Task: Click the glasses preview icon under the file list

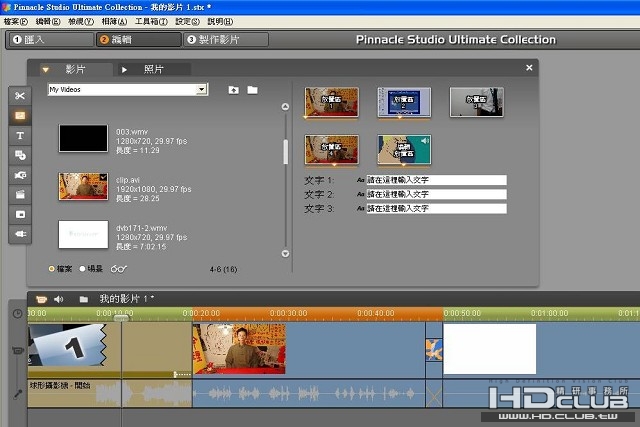Action: click(x=119, y=269)
